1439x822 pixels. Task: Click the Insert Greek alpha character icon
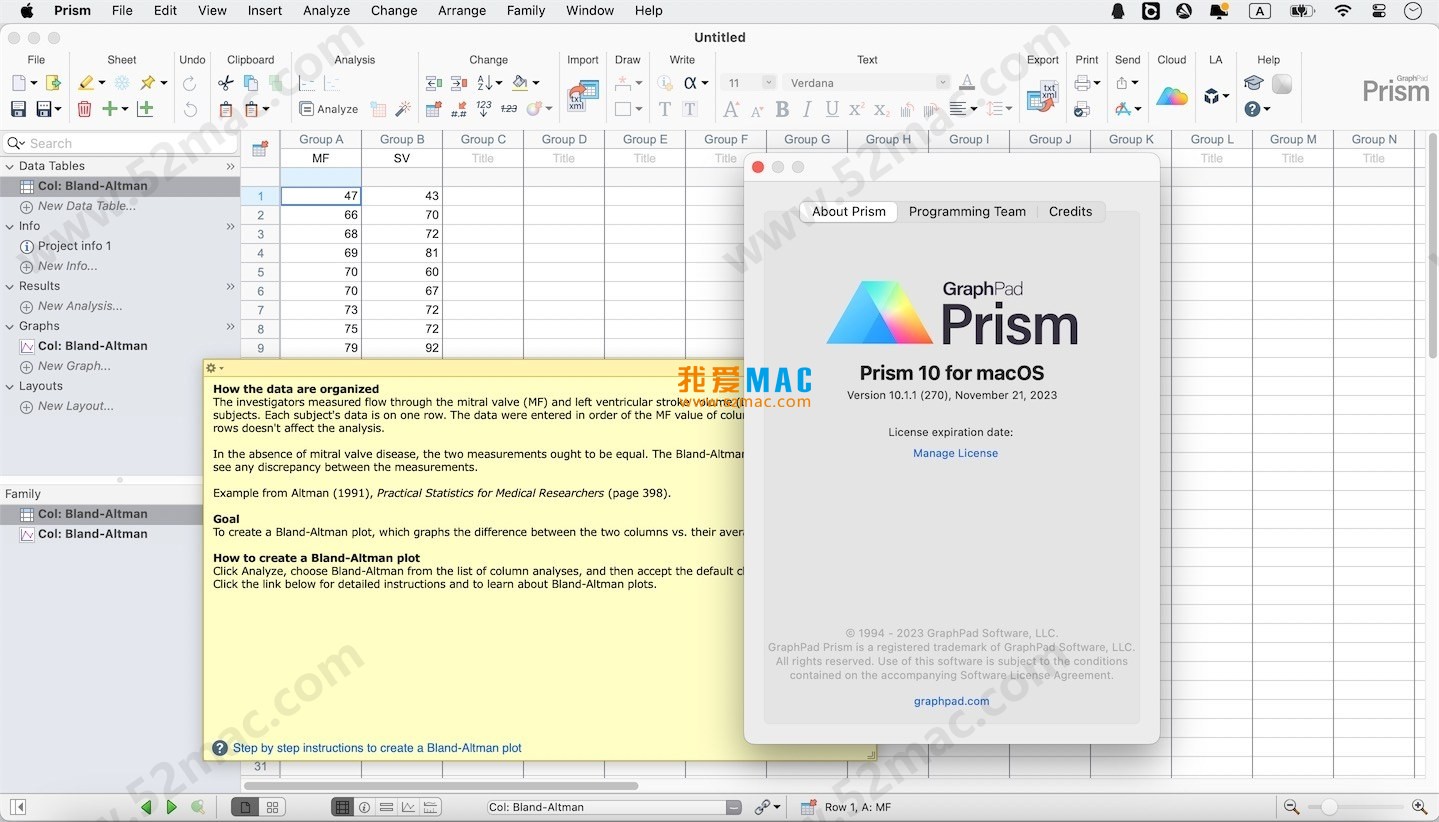click(x=690, y=83)
